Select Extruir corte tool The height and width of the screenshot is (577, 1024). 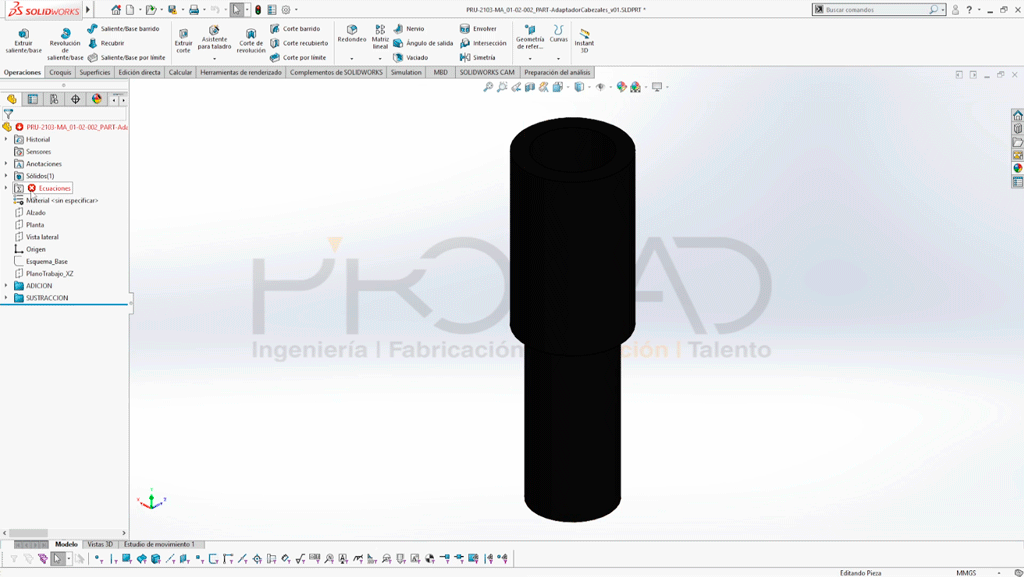(184, 40)
